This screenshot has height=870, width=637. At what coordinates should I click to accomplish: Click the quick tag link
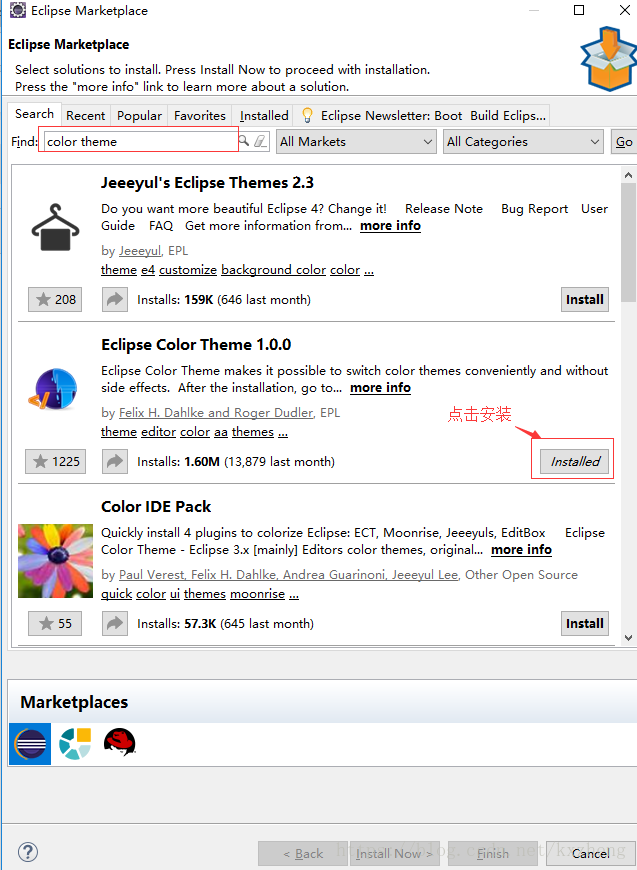(x=117, y=594)
